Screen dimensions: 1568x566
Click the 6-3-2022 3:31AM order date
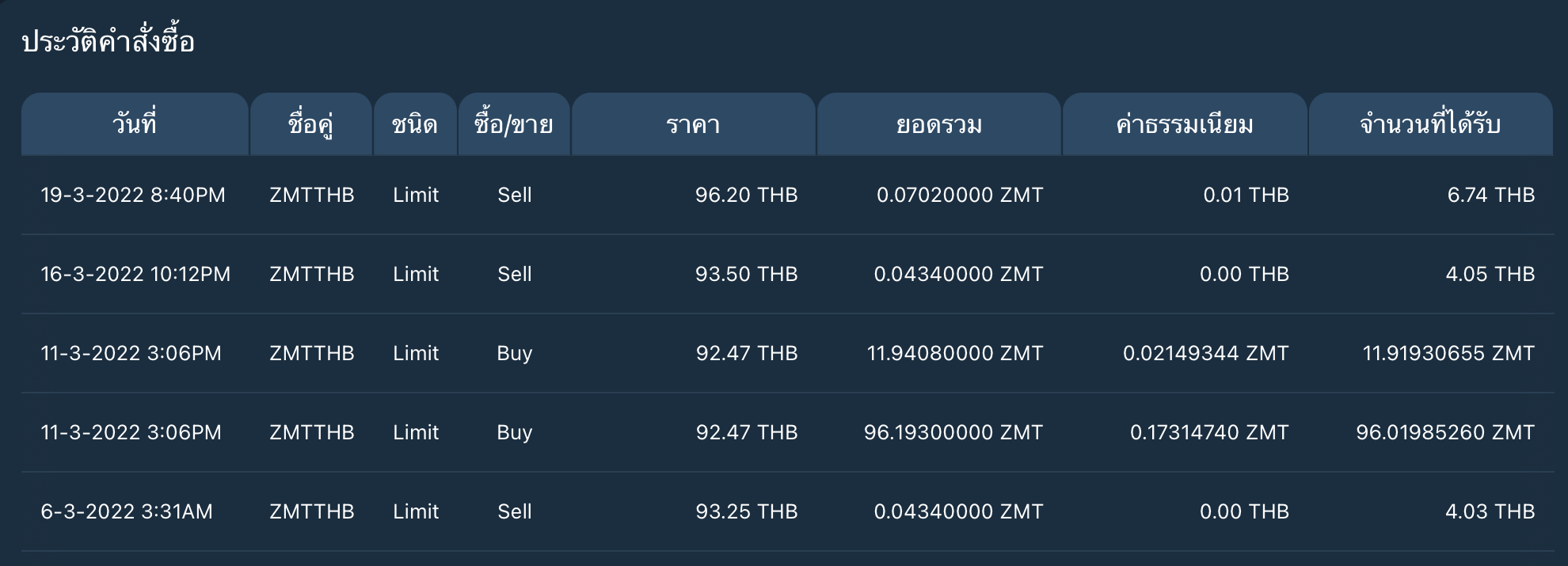pos(127,511)
